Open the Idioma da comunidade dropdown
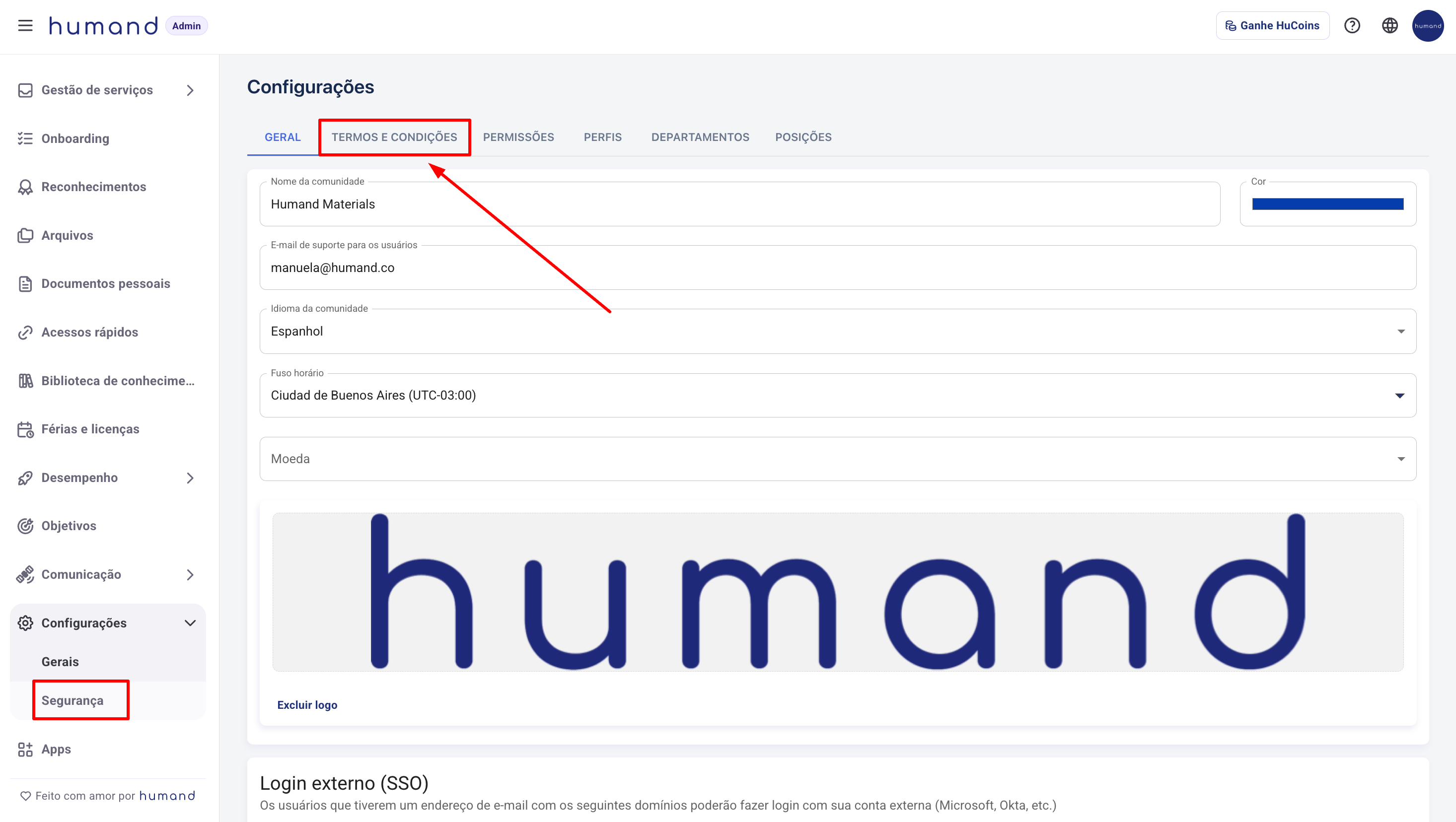The height and width of the screenshot is (822, 1456). [x=838, y=331]
